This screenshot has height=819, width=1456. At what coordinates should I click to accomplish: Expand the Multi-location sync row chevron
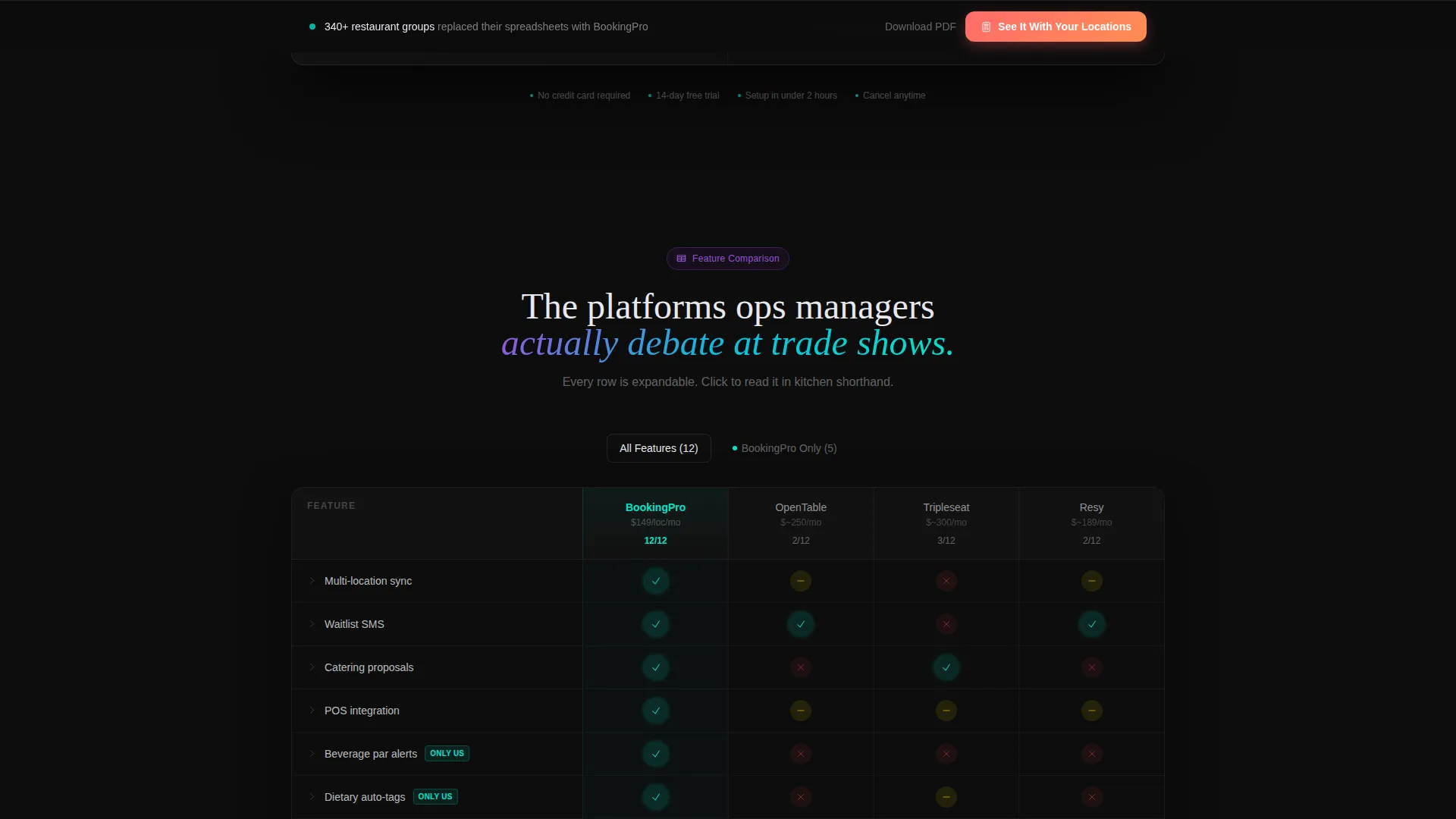[x=312, y=581]
